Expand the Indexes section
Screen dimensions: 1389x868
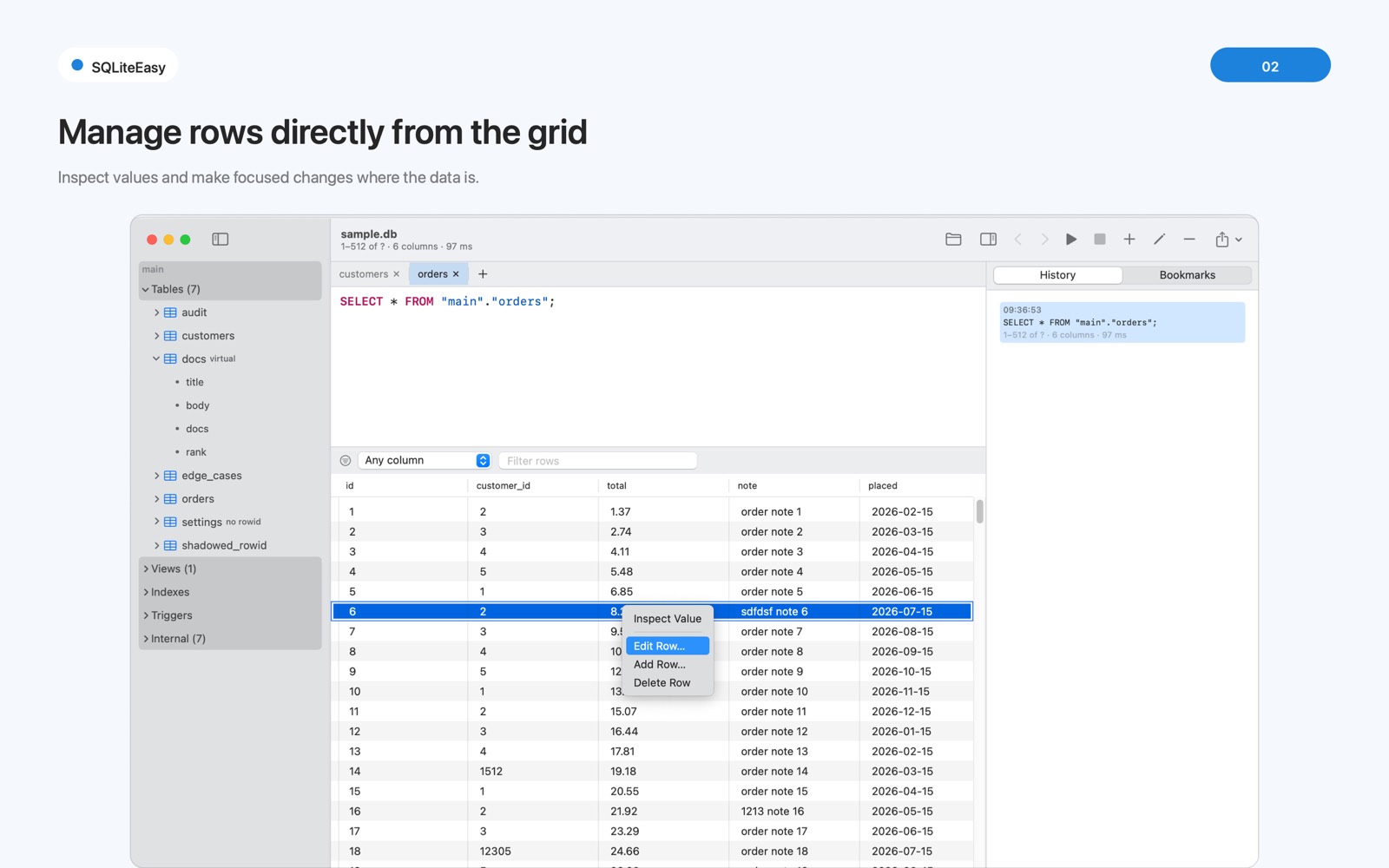click(x=145, y=593)
